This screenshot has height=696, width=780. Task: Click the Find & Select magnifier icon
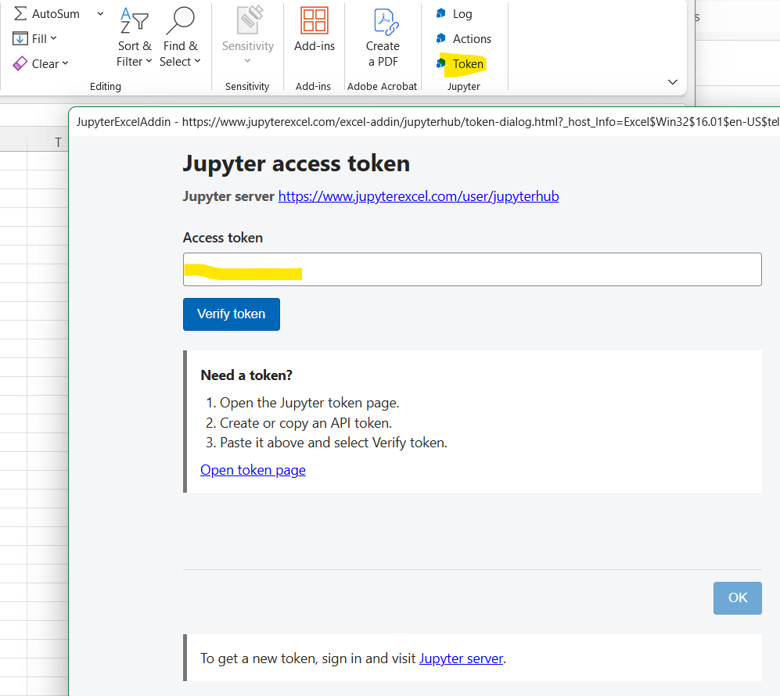180,21
